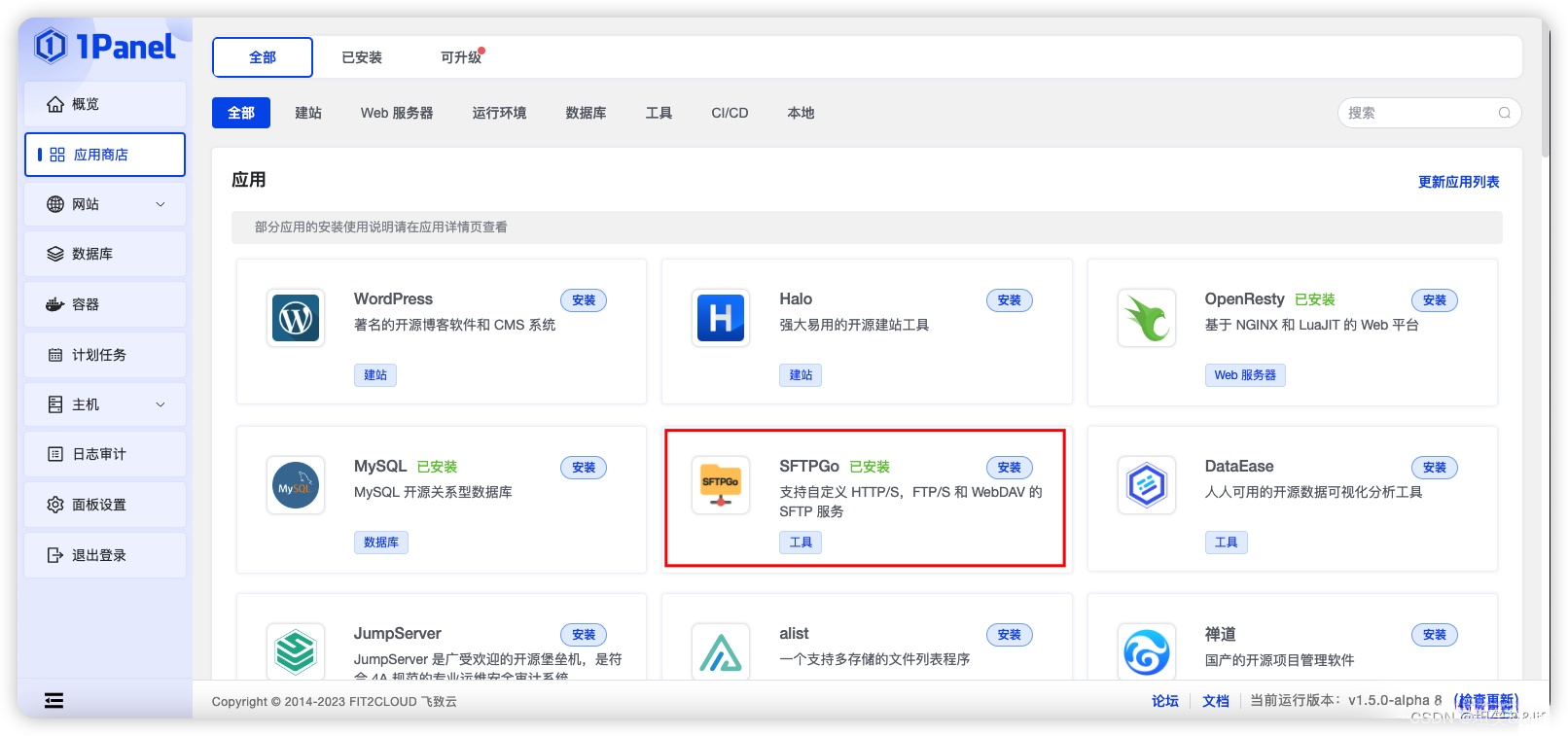Click 建站 tag on Halo card
Image resolution: width=1568 pixels, height=736 pixels.
pyautogui.click(x=801, y=375)
